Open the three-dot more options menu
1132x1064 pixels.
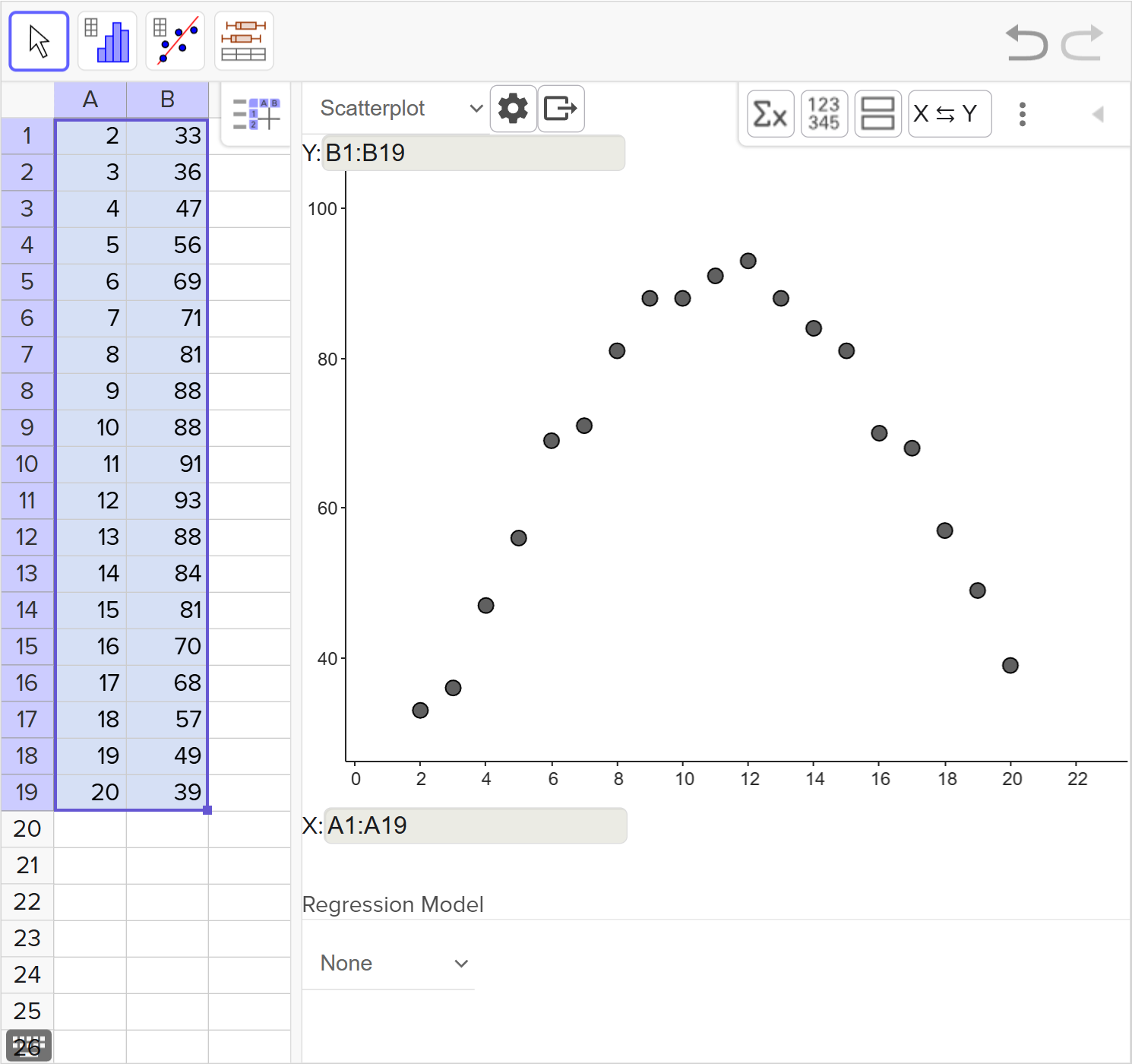1023,114
